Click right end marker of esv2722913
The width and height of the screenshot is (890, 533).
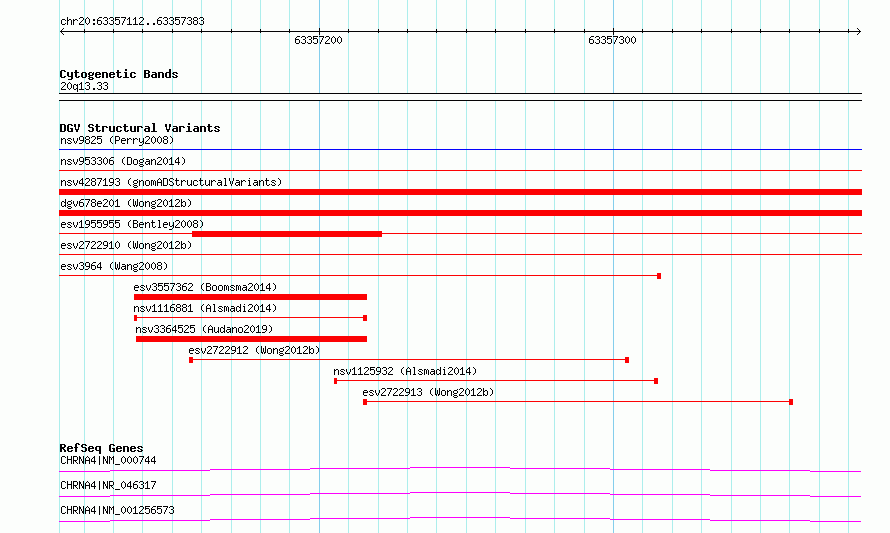(x=791, y=402)
